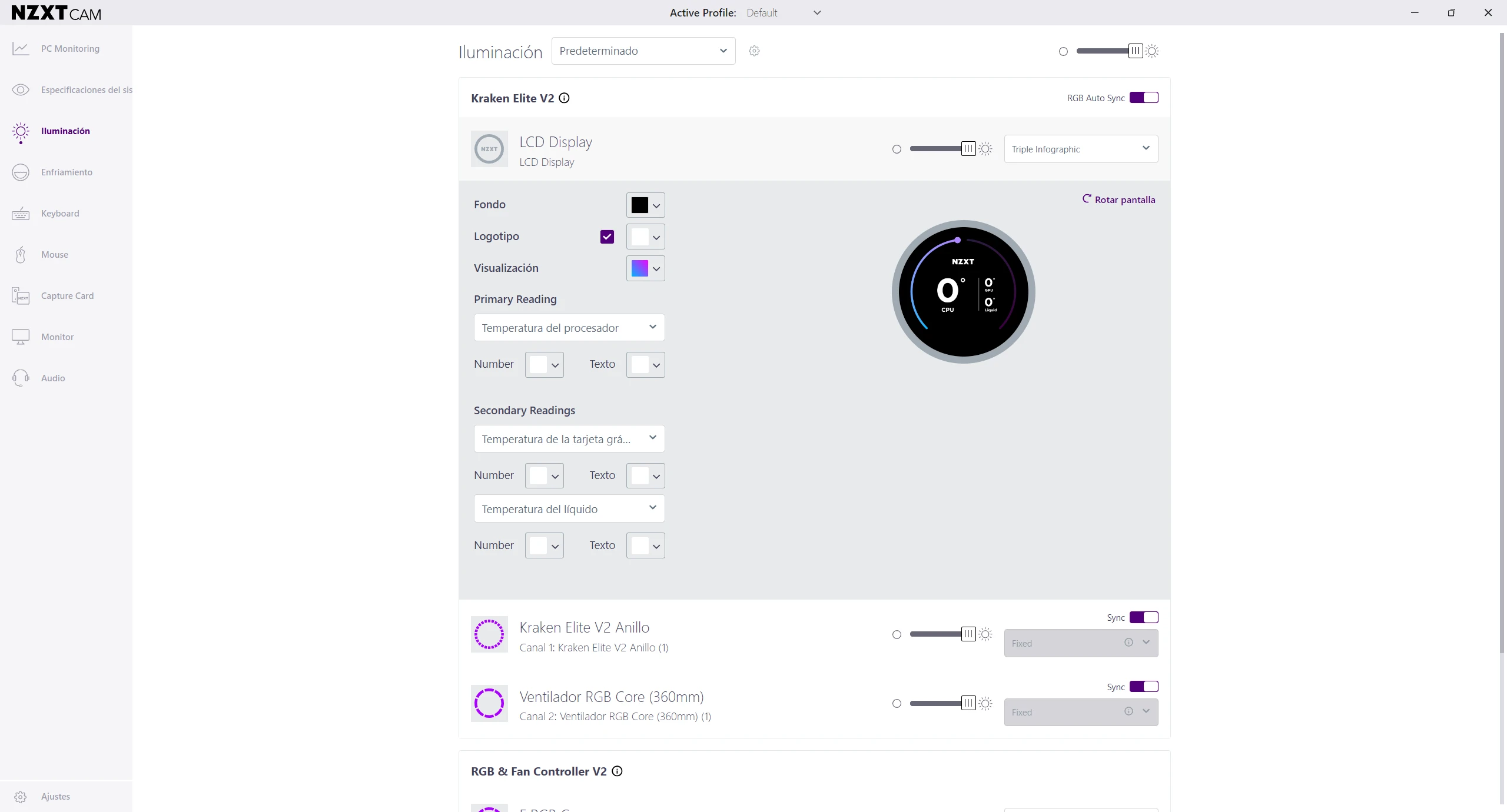Image resolution: width=1507 pixels, height=812 pixels.
Task: Click the Mouse sidebar icon
Action: point(21,255)
